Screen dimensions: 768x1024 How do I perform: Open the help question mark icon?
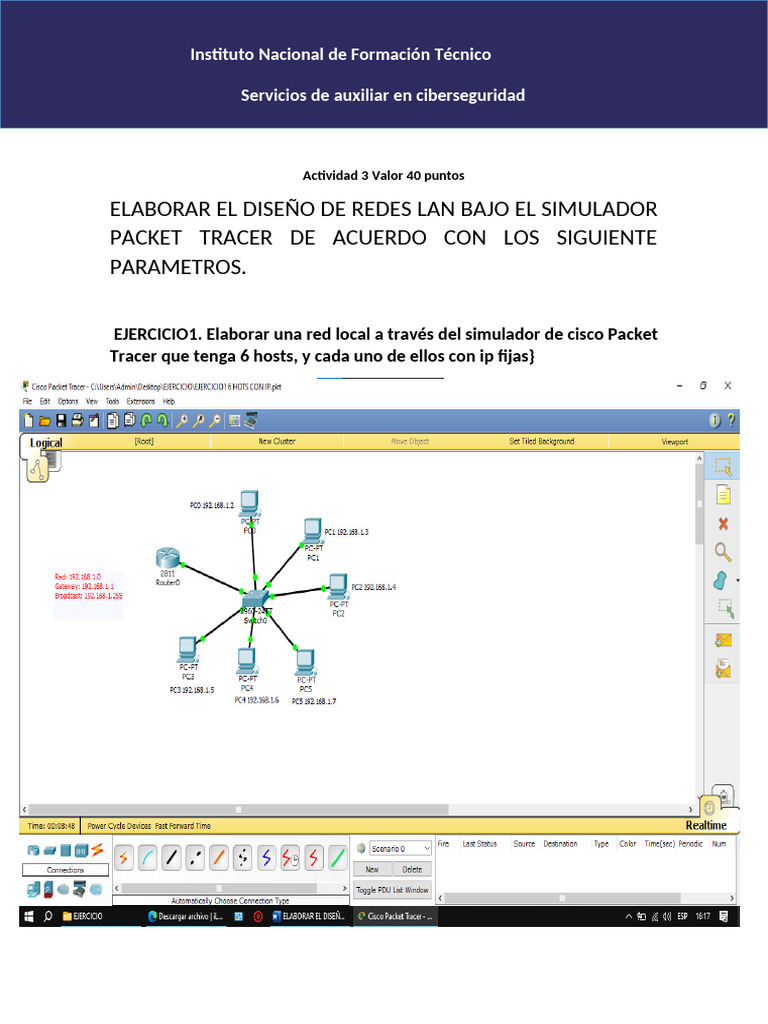[731, 421]
